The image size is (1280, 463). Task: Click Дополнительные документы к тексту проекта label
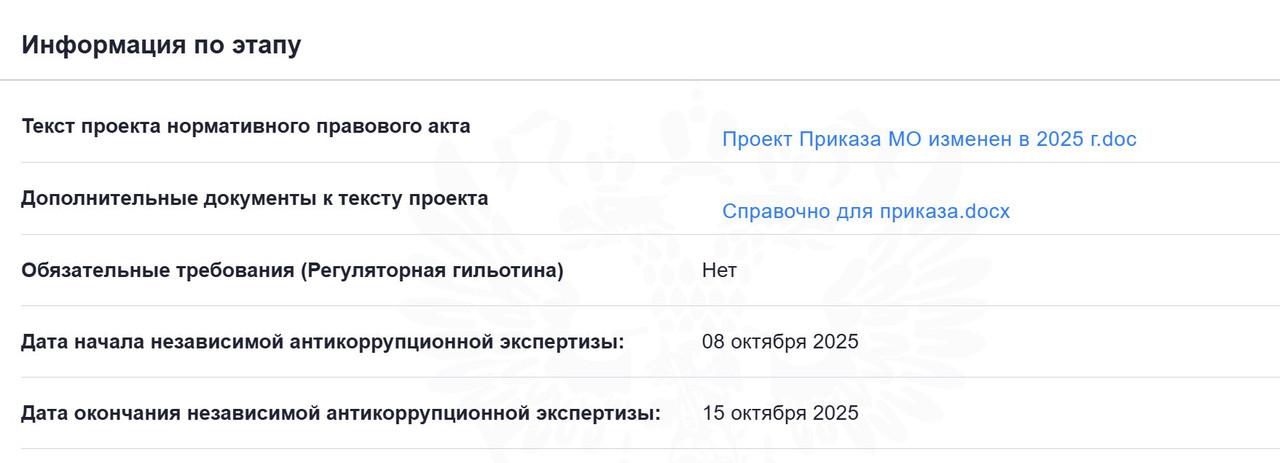coord(254,198)
